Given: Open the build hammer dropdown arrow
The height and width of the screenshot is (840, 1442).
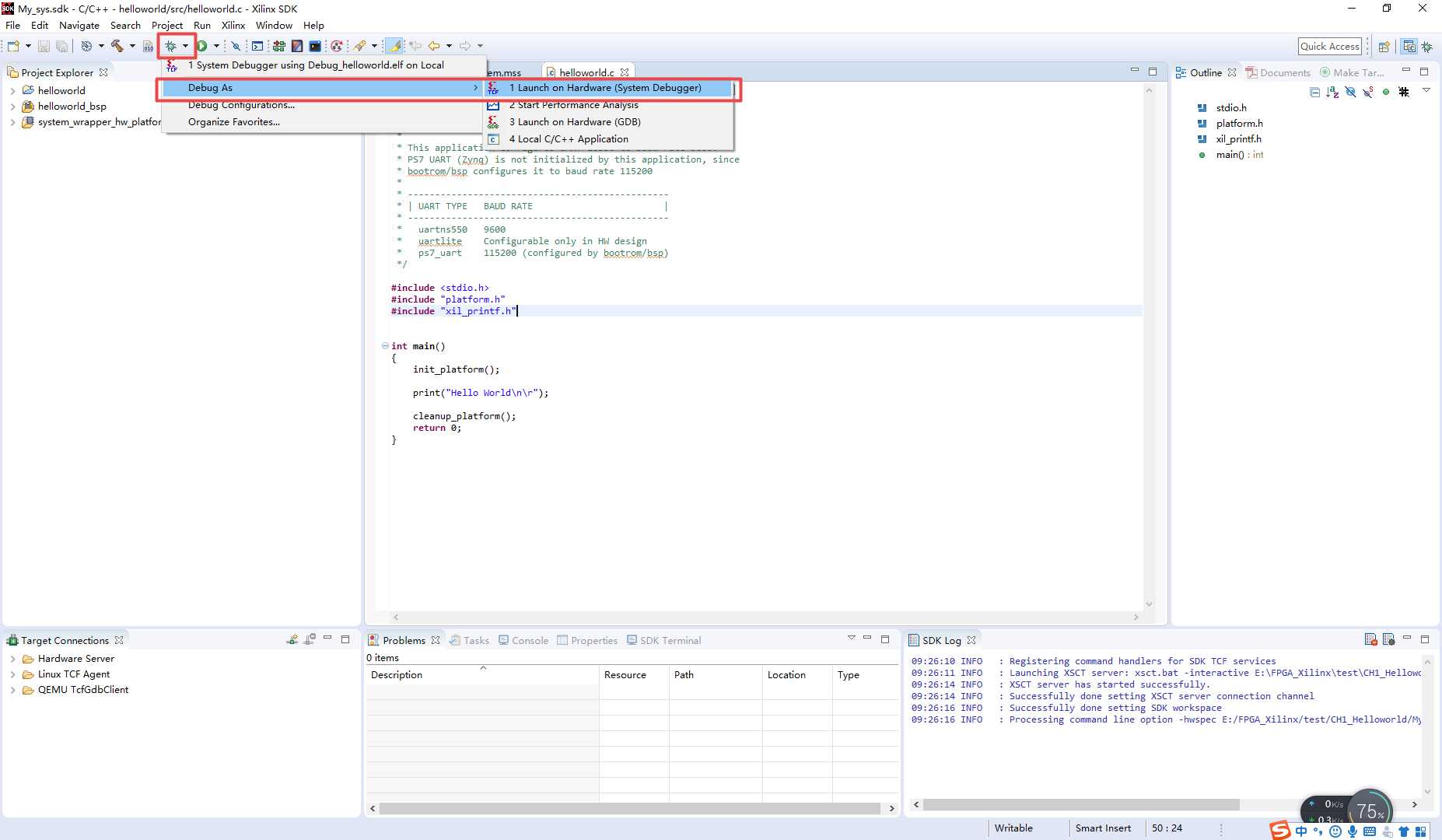Looking at the screenshot, I should coord(132,46).
